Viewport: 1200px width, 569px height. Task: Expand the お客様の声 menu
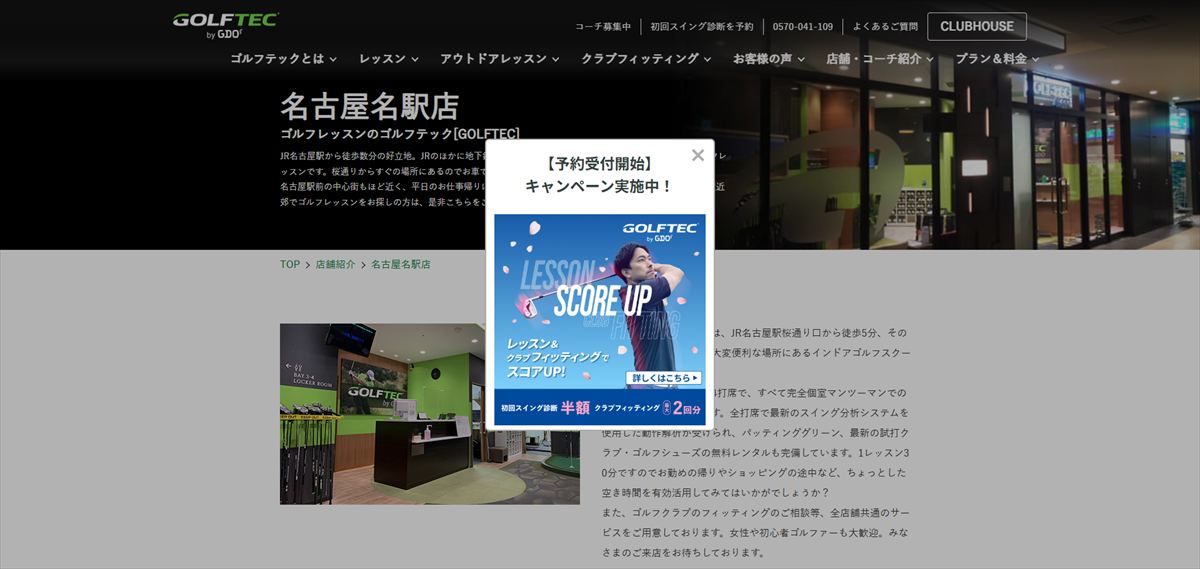(769, 59)
